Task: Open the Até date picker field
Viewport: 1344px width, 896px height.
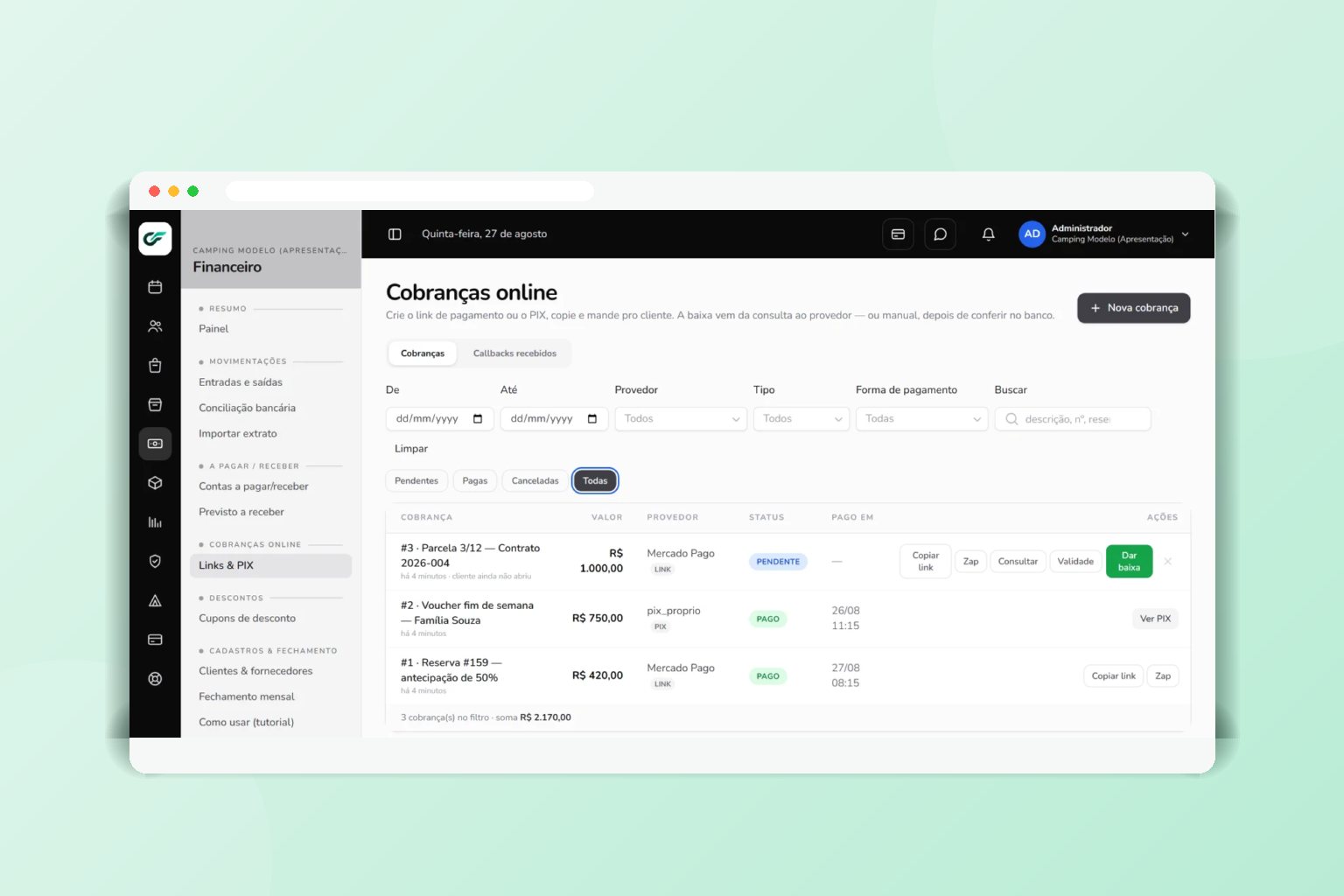Action: (x=555, y=419)
